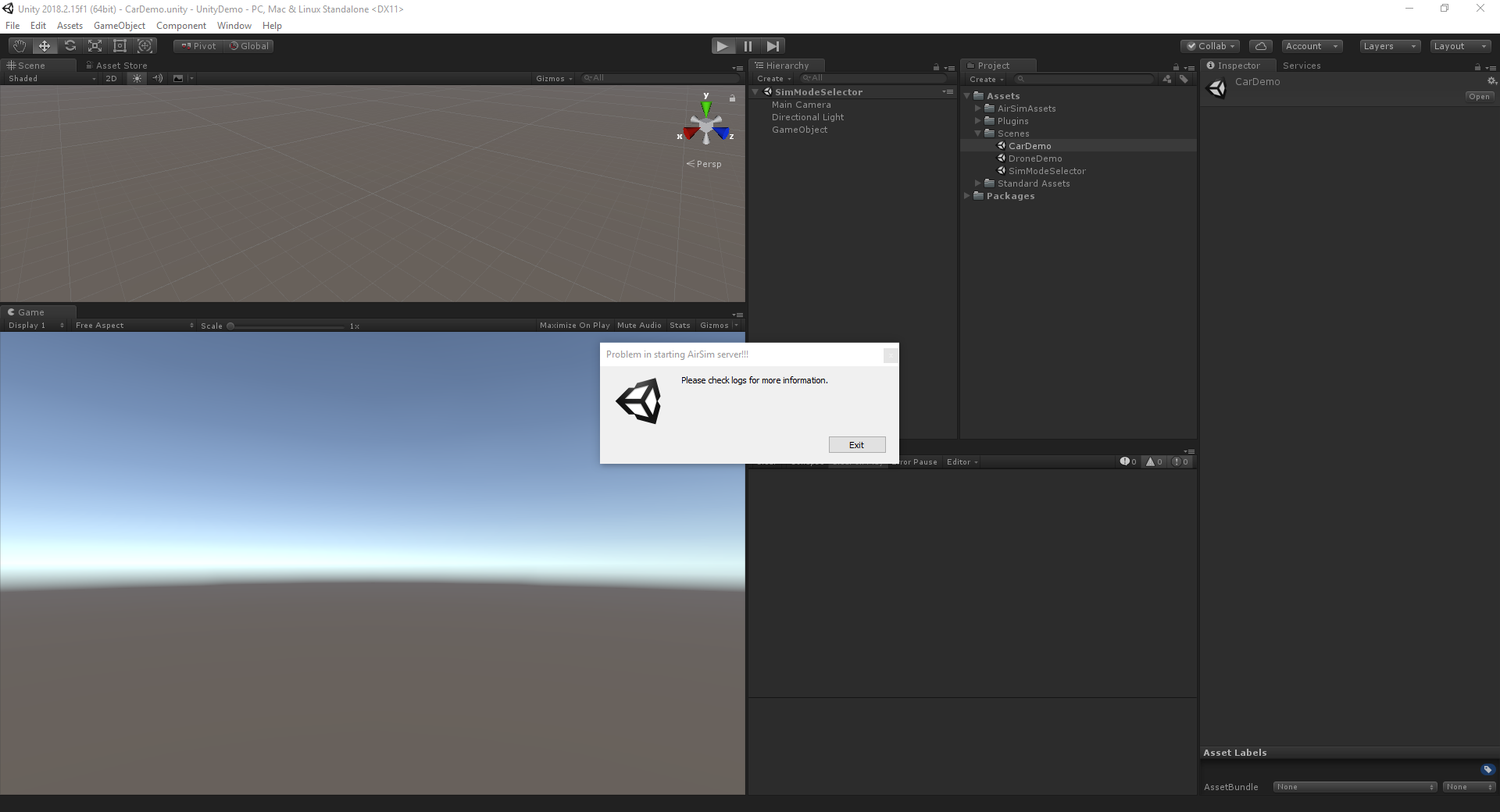Open the Layers dropdown
Image resolution: width=1500 pixels, height=812 pixels.
click(1388, 46)
